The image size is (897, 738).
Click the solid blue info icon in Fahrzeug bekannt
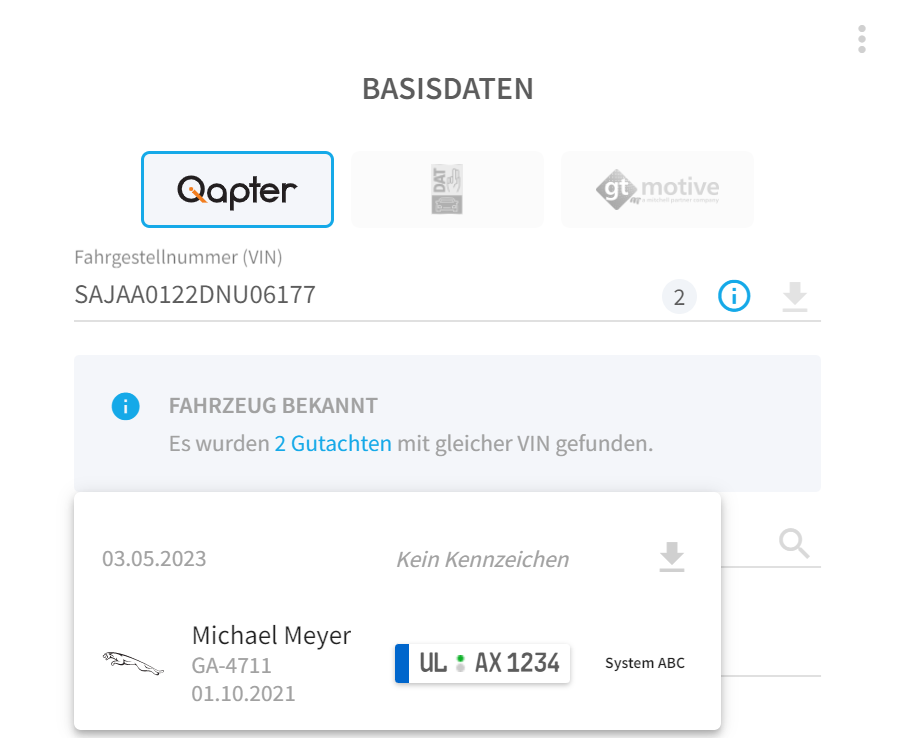click(126, 406)
